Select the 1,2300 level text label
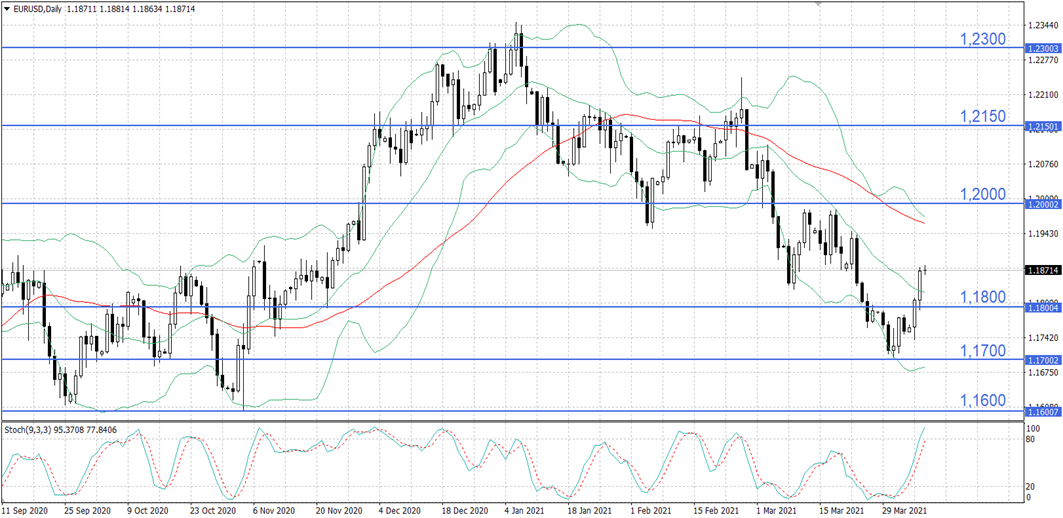This screenshot has width=1063, height=518. [x=983, y=39]
